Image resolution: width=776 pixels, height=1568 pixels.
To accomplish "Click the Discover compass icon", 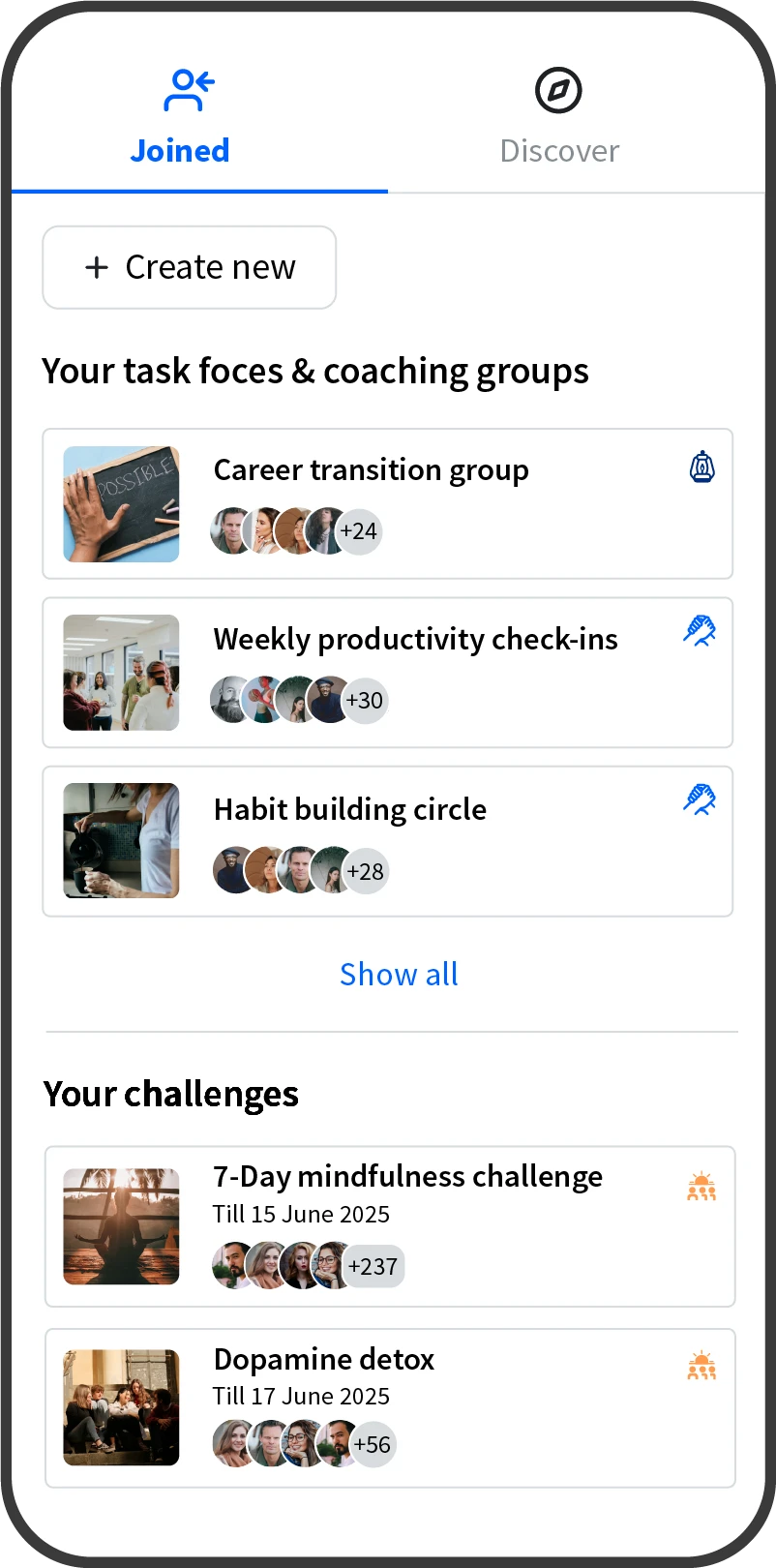I will coord(558,91).
